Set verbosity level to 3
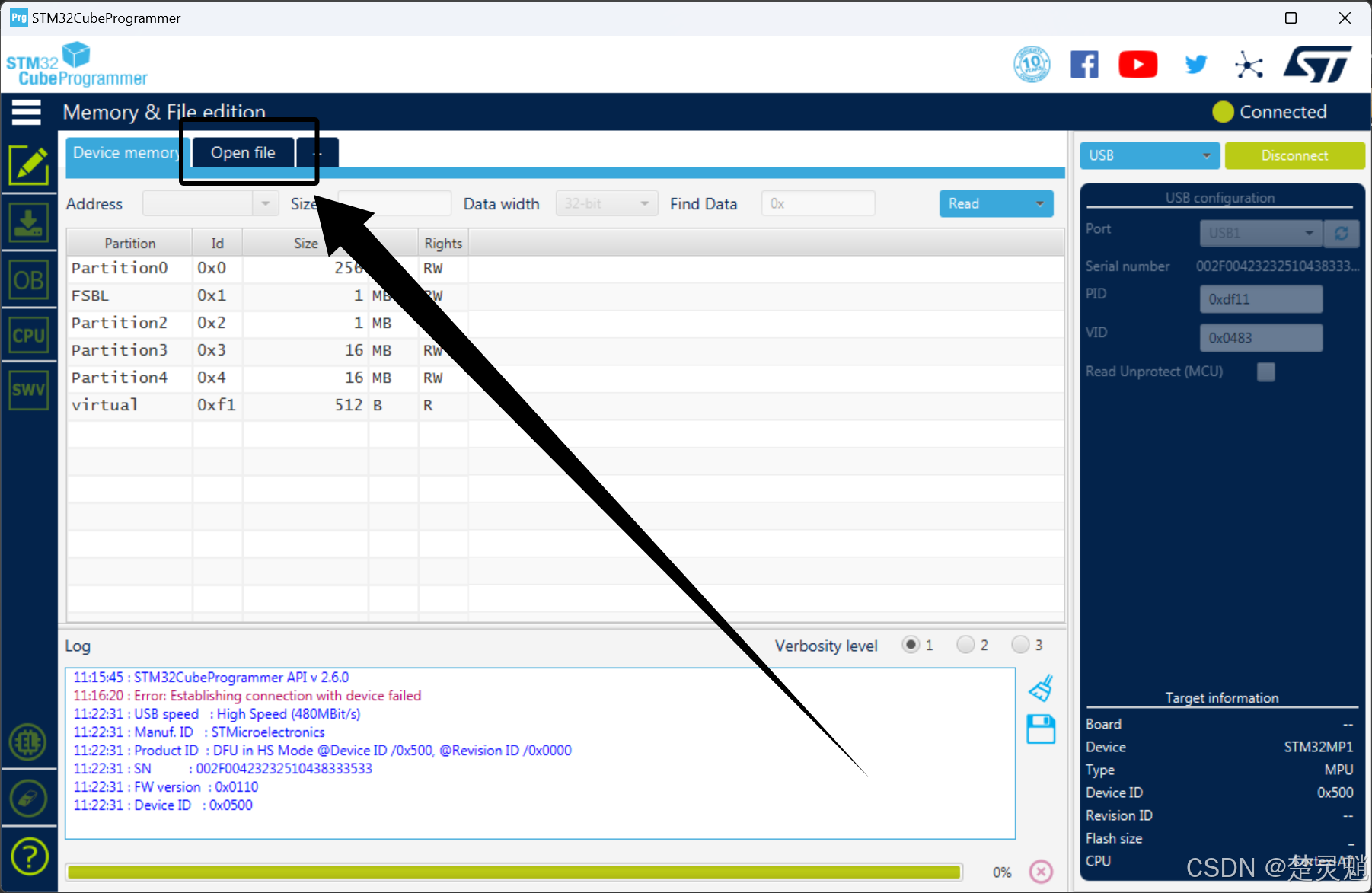Screen dimensions: 1372x893 (x=1020, y=645)
